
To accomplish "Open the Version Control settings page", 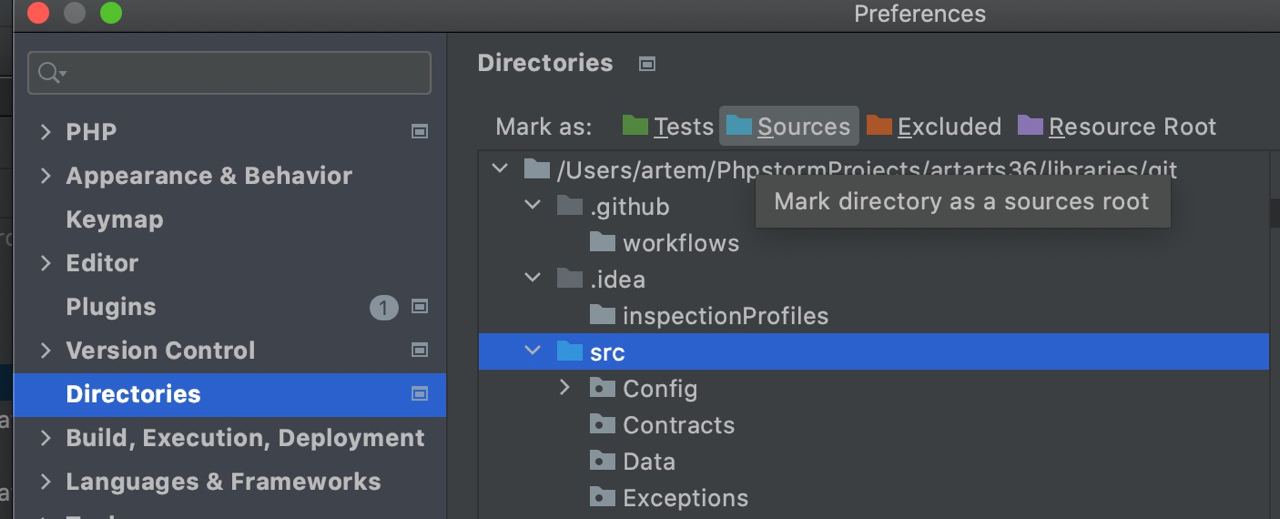I will click(x=160, y=351).
